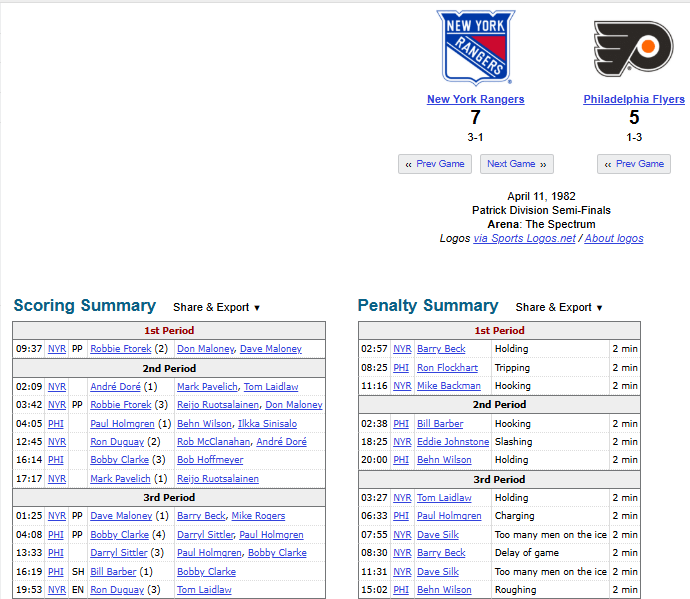Select the Flyers score 5

(x=634, y=118)
